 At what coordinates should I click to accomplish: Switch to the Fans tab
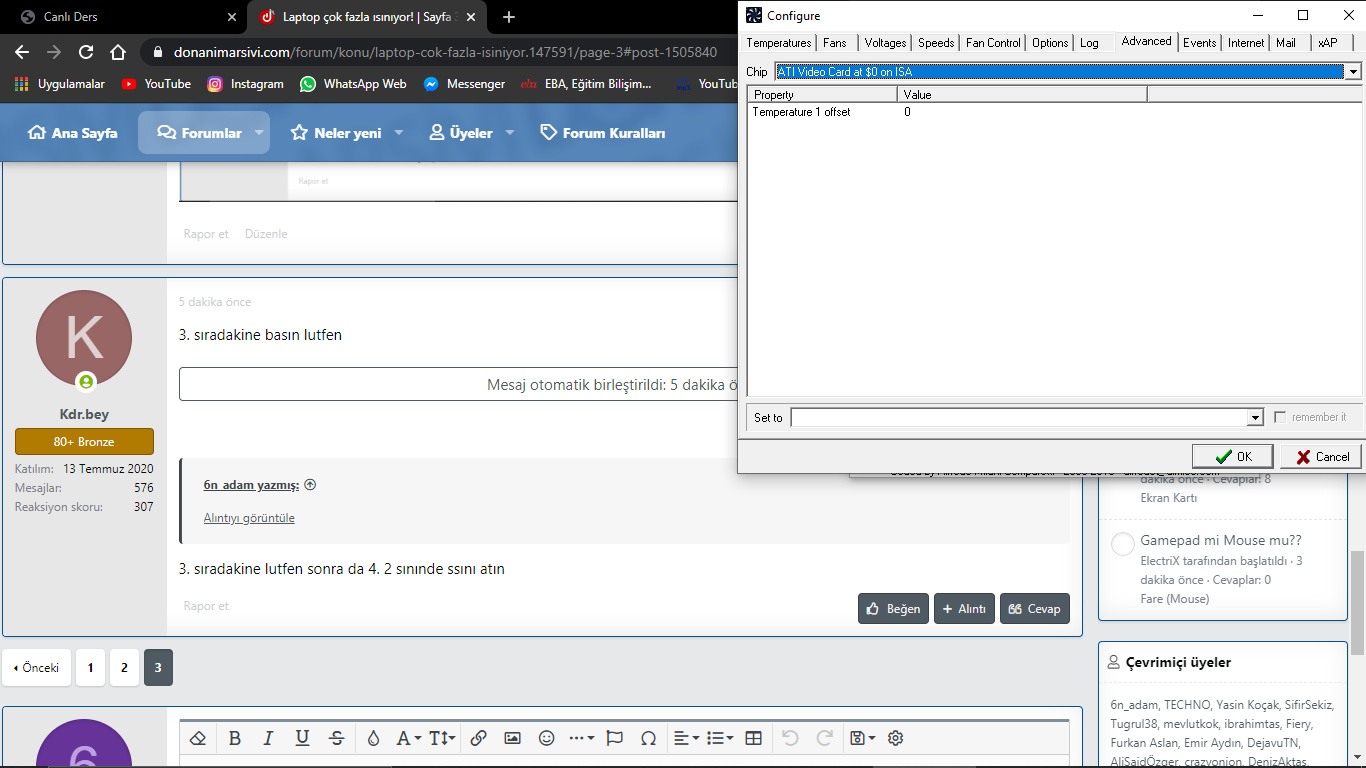tap(835, 43)
